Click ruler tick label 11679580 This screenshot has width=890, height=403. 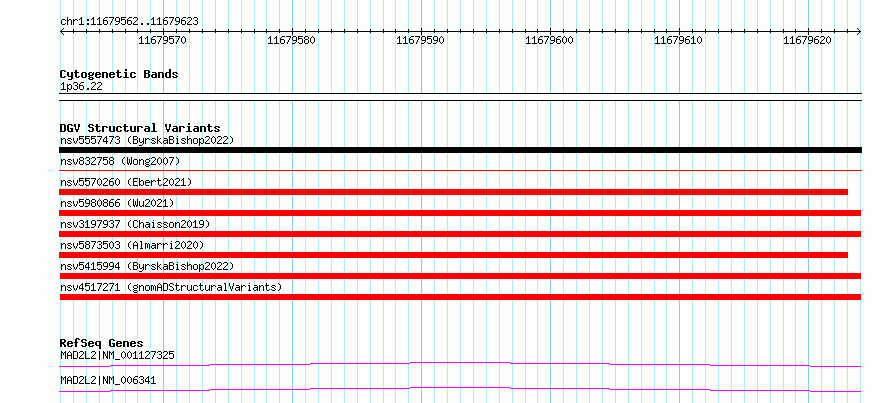click(x=292, y=40)
